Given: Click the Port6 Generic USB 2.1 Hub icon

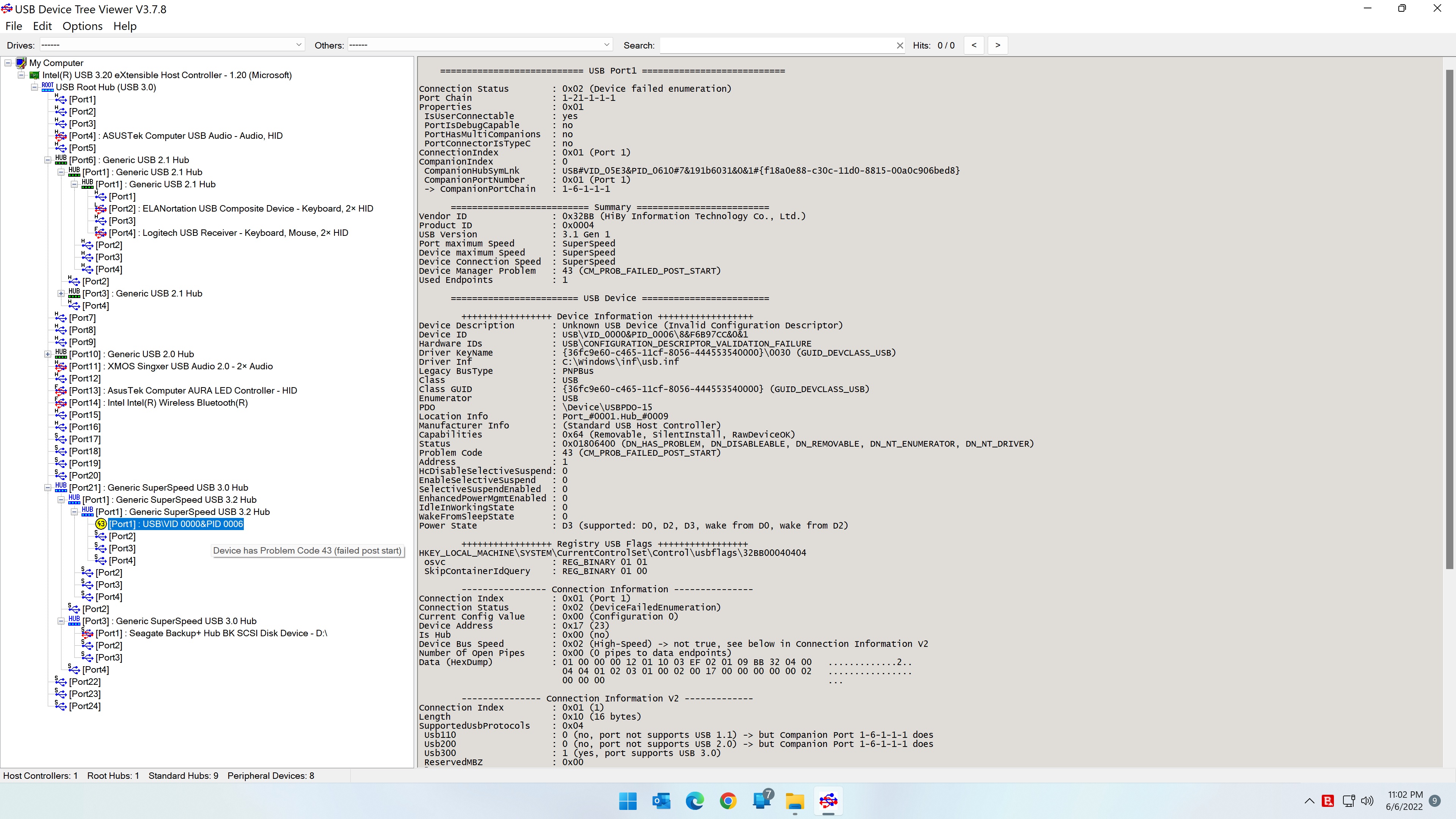Looking at the screenshot, I should click(x=61, y=160).
